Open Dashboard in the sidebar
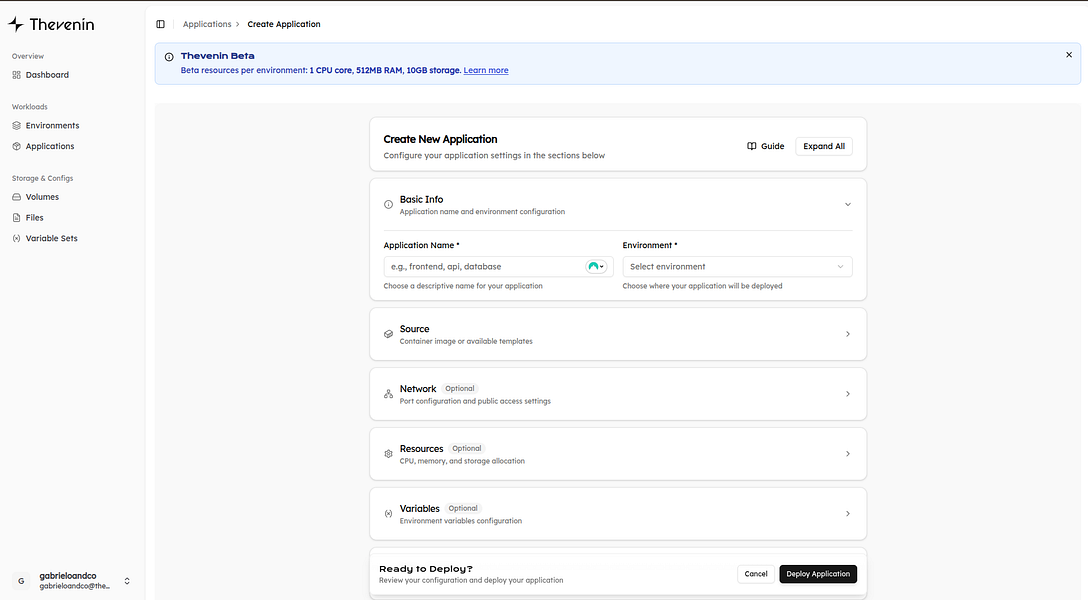Image resolution: width=1088 pixels, height=600 pixels. pos(47,75)
